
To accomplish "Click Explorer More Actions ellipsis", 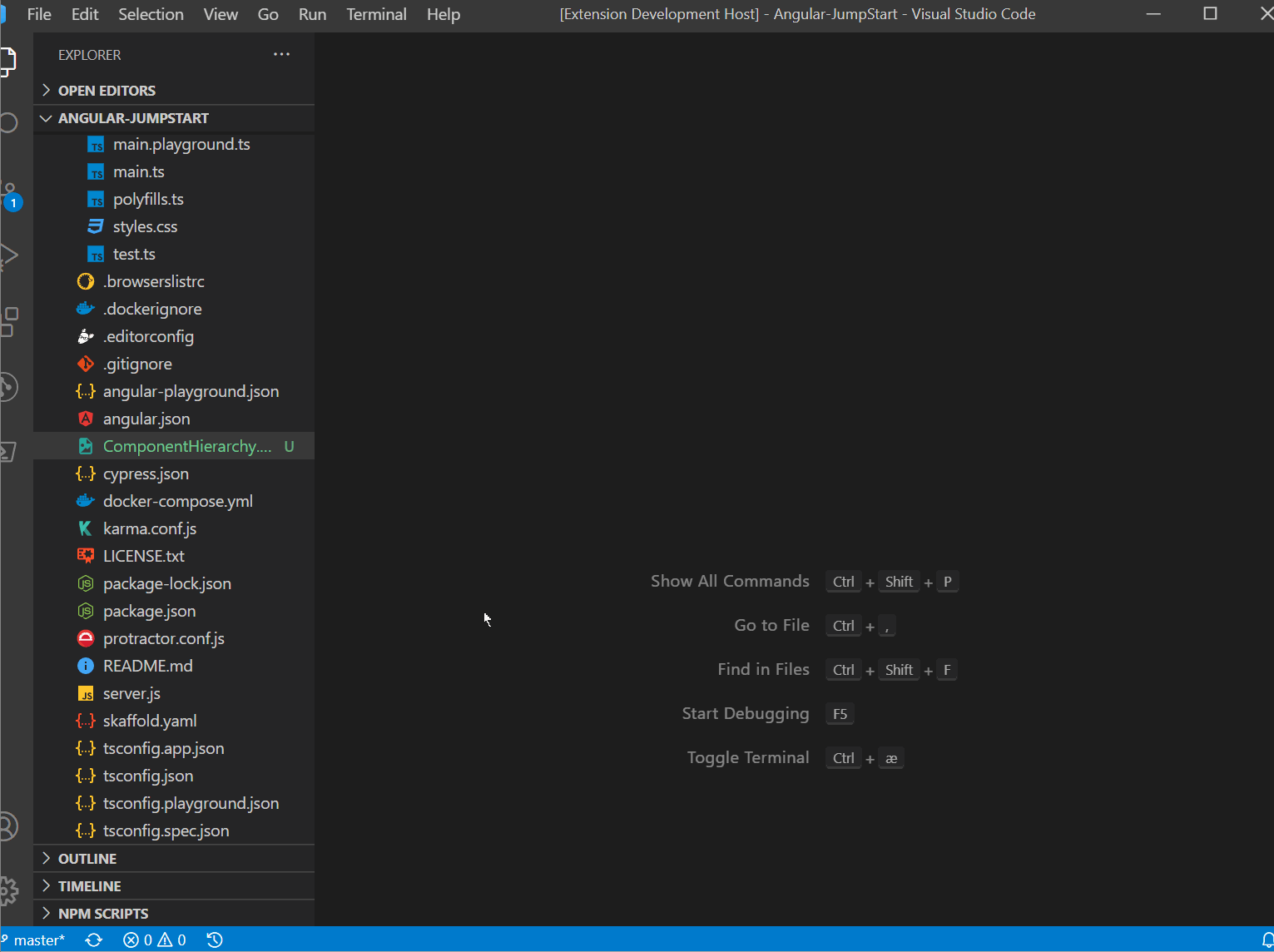I will [x=282, y=54].
